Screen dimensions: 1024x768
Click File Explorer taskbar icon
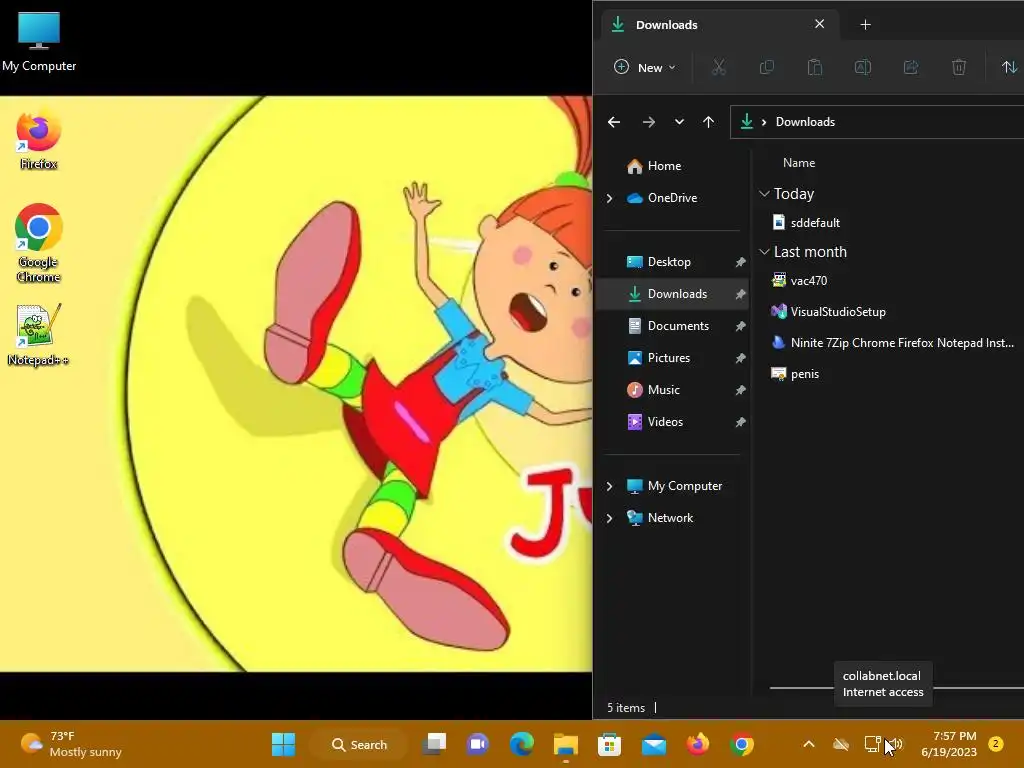[566, 744]
